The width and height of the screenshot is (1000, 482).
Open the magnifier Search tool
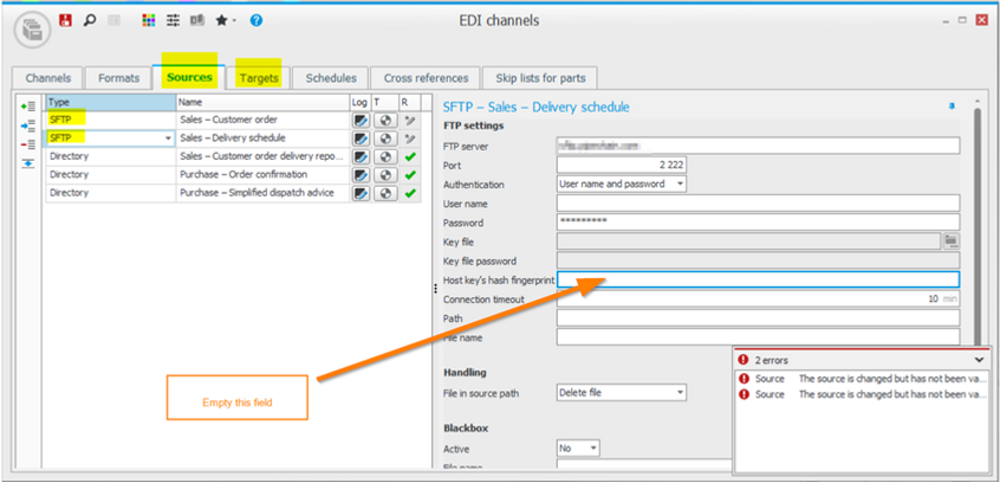[x=90, y=20]
